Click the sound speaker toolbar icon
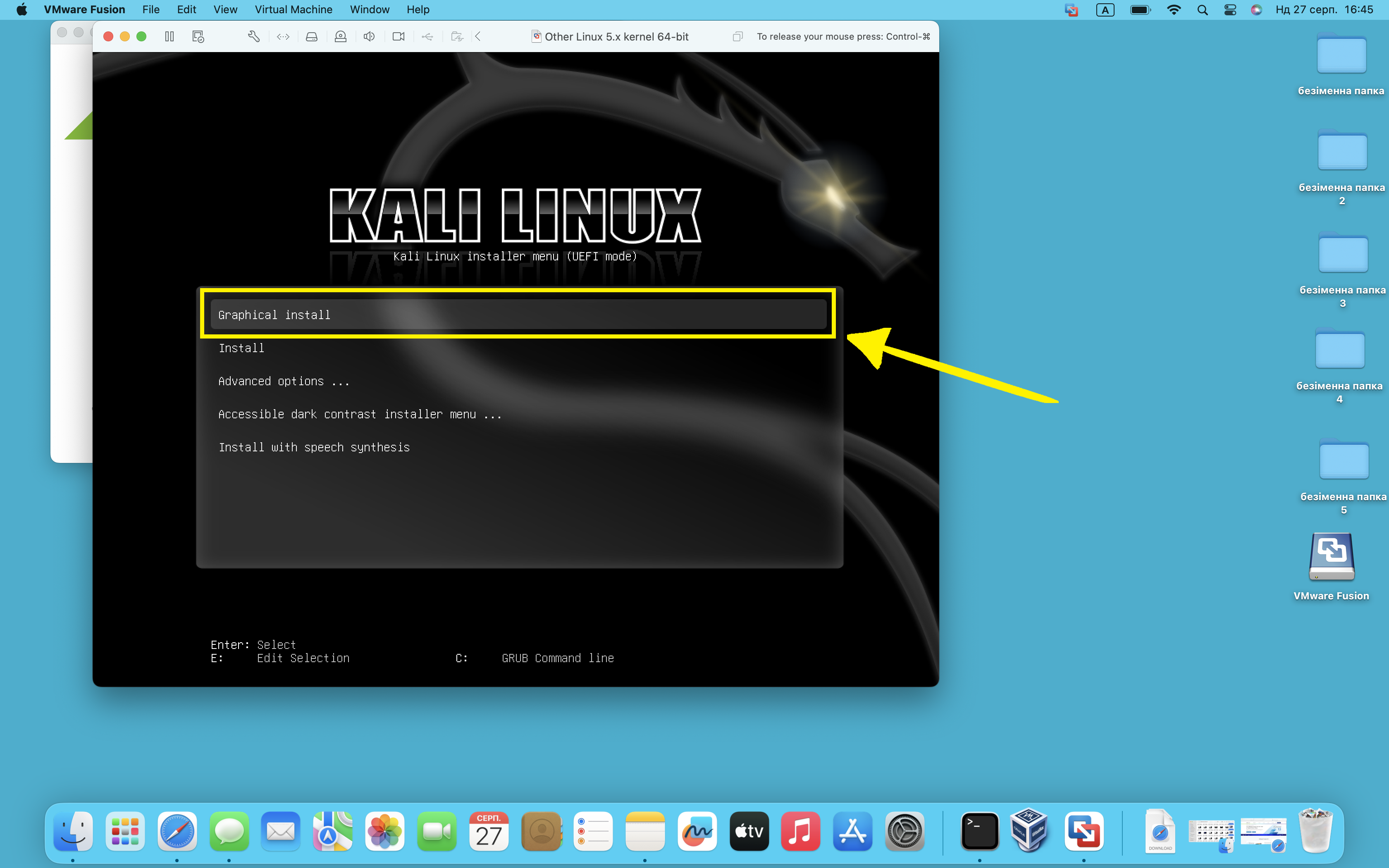1389x868 pixels. (369, 37)
